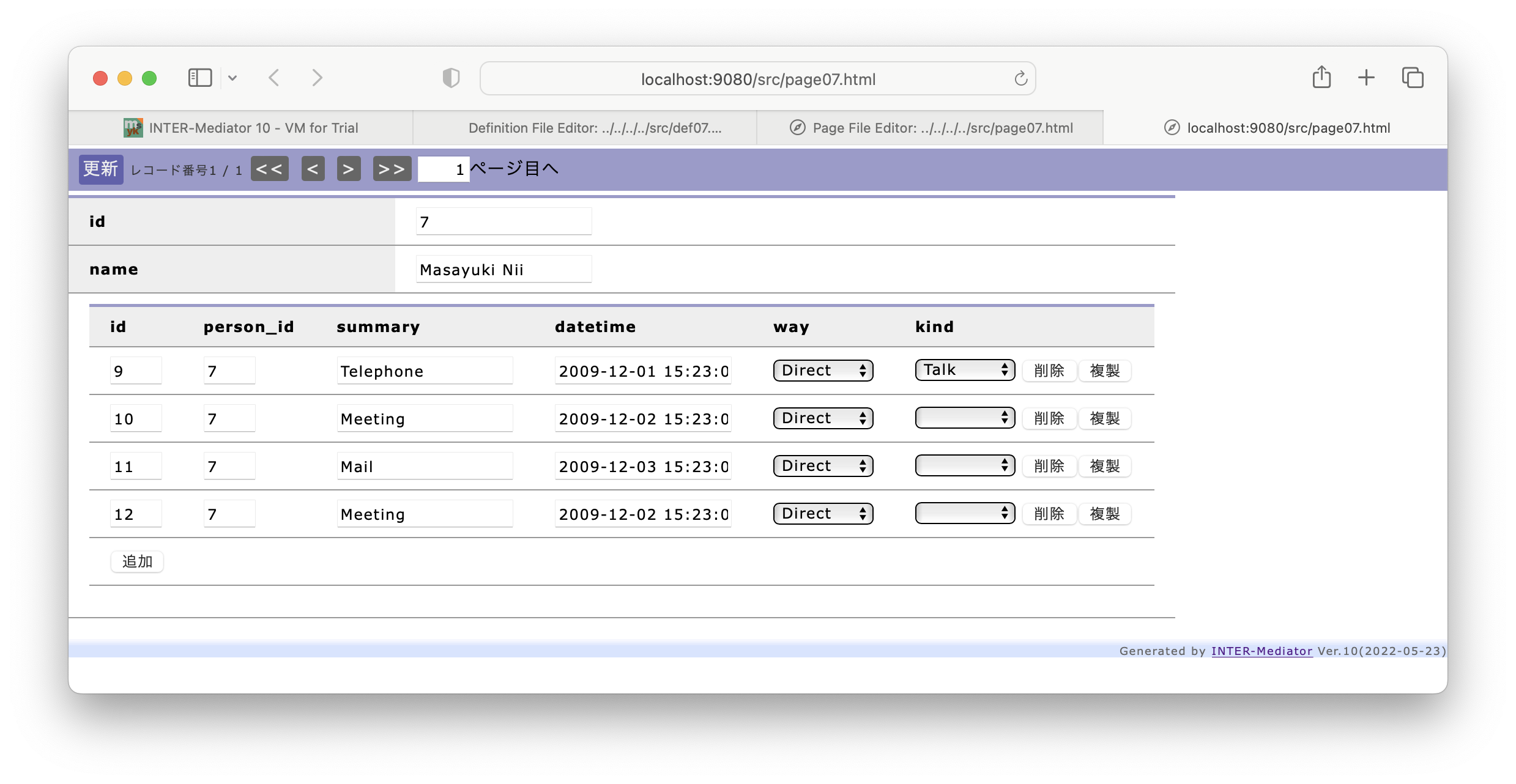Click the summary column header

[x=378, y=327]
